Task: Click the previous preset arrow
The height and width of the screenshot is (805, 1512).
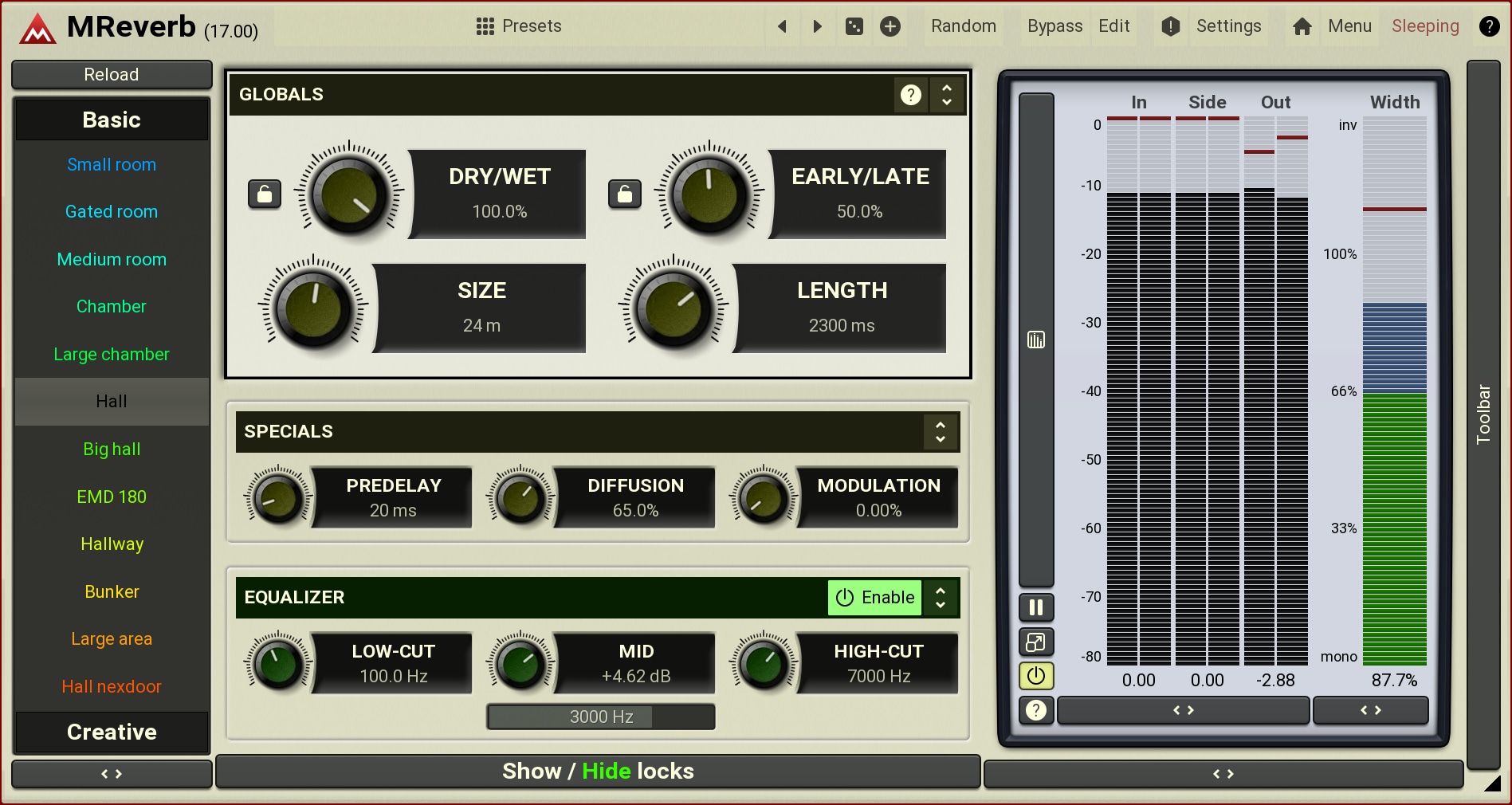Action: coord(782,26)
